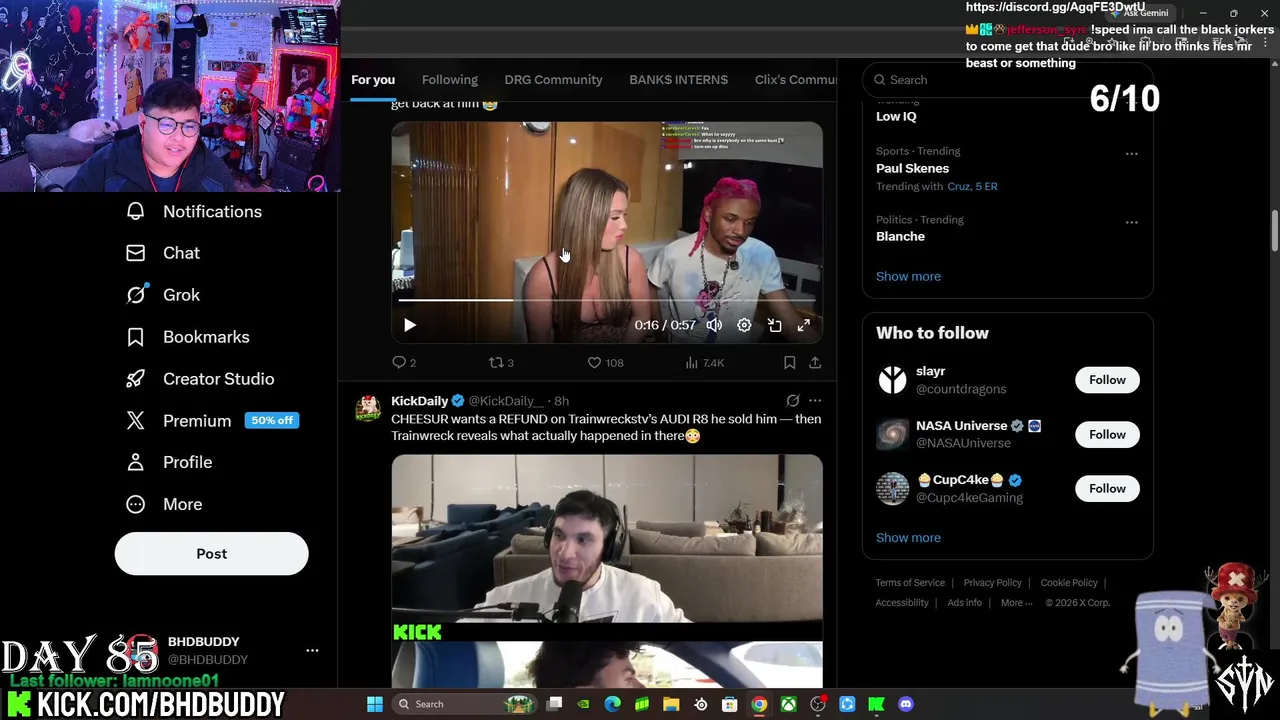Open the Windows Start menu
The height and width of the screenshot is (720, 1280).
[375, 704]
